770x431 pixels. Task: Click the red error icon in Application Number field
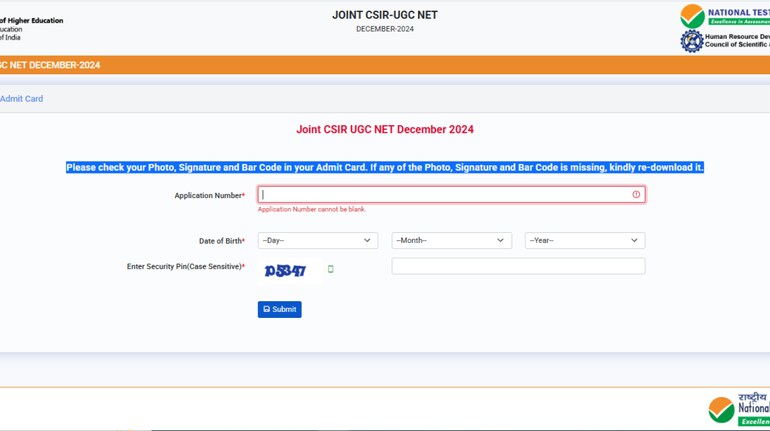(x=636, y=195)
